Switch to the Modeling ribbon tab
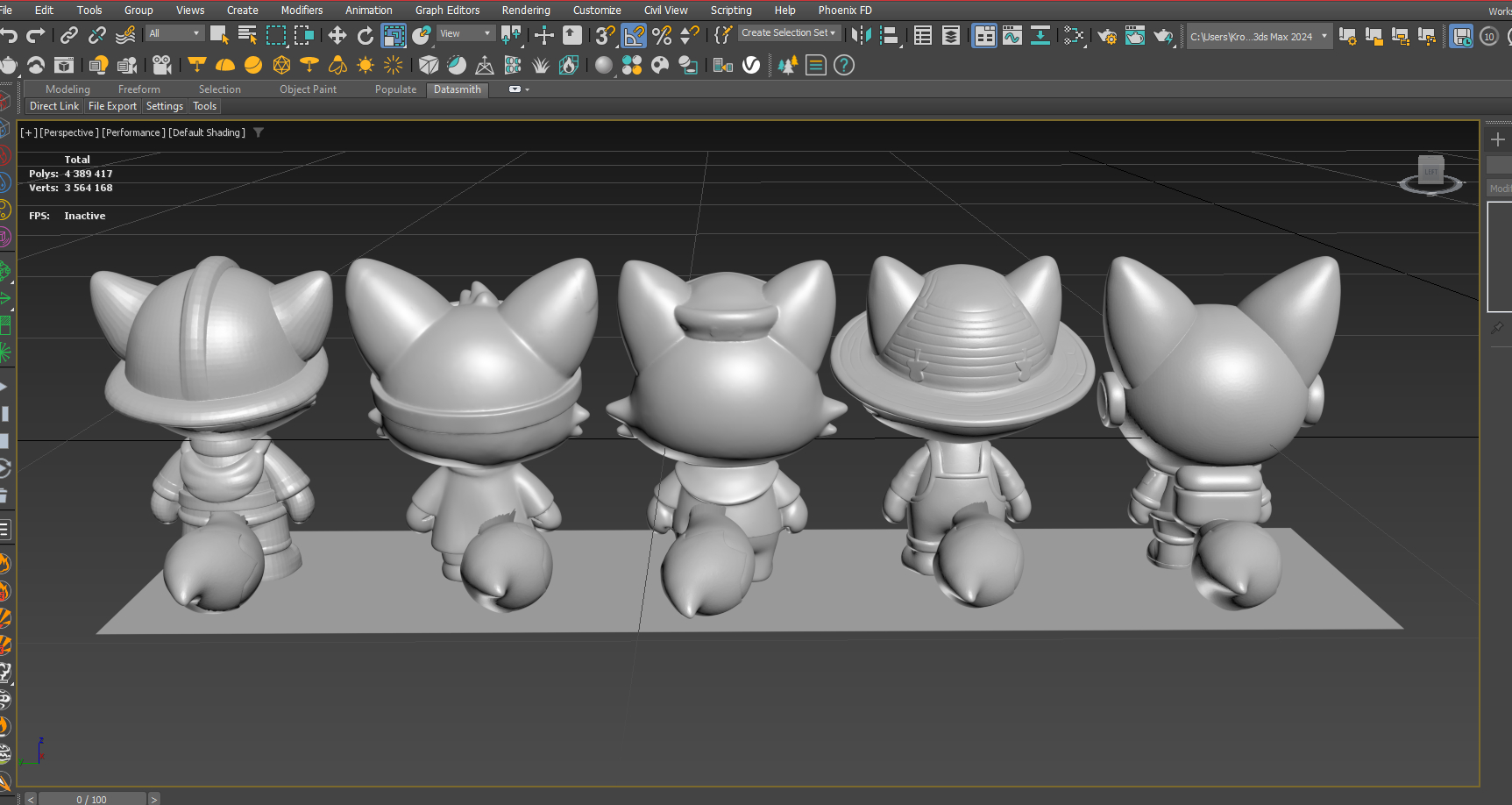Viewport: 1512px width, 805px height. click(67, 89)
